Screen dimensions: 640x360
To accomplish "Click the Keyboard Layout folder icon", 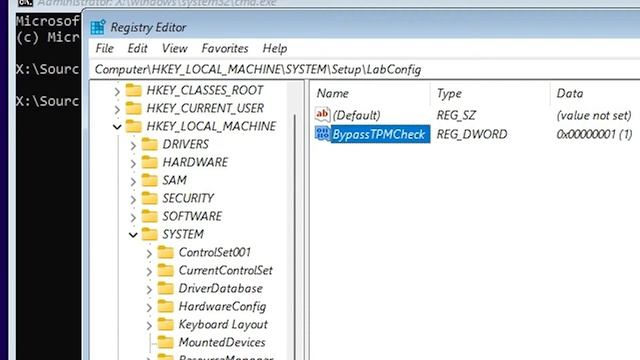I will click(x=165, y=324).
